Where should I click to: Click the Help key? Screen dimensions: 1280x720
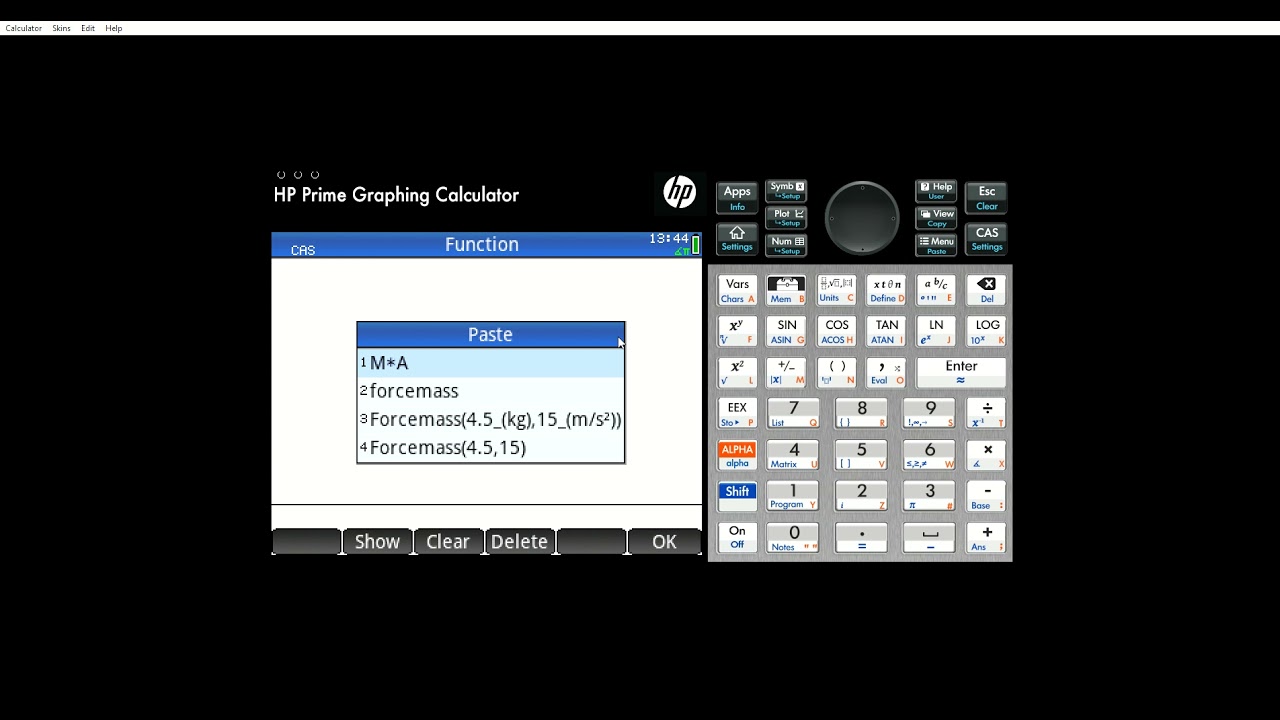pos(936,190)
